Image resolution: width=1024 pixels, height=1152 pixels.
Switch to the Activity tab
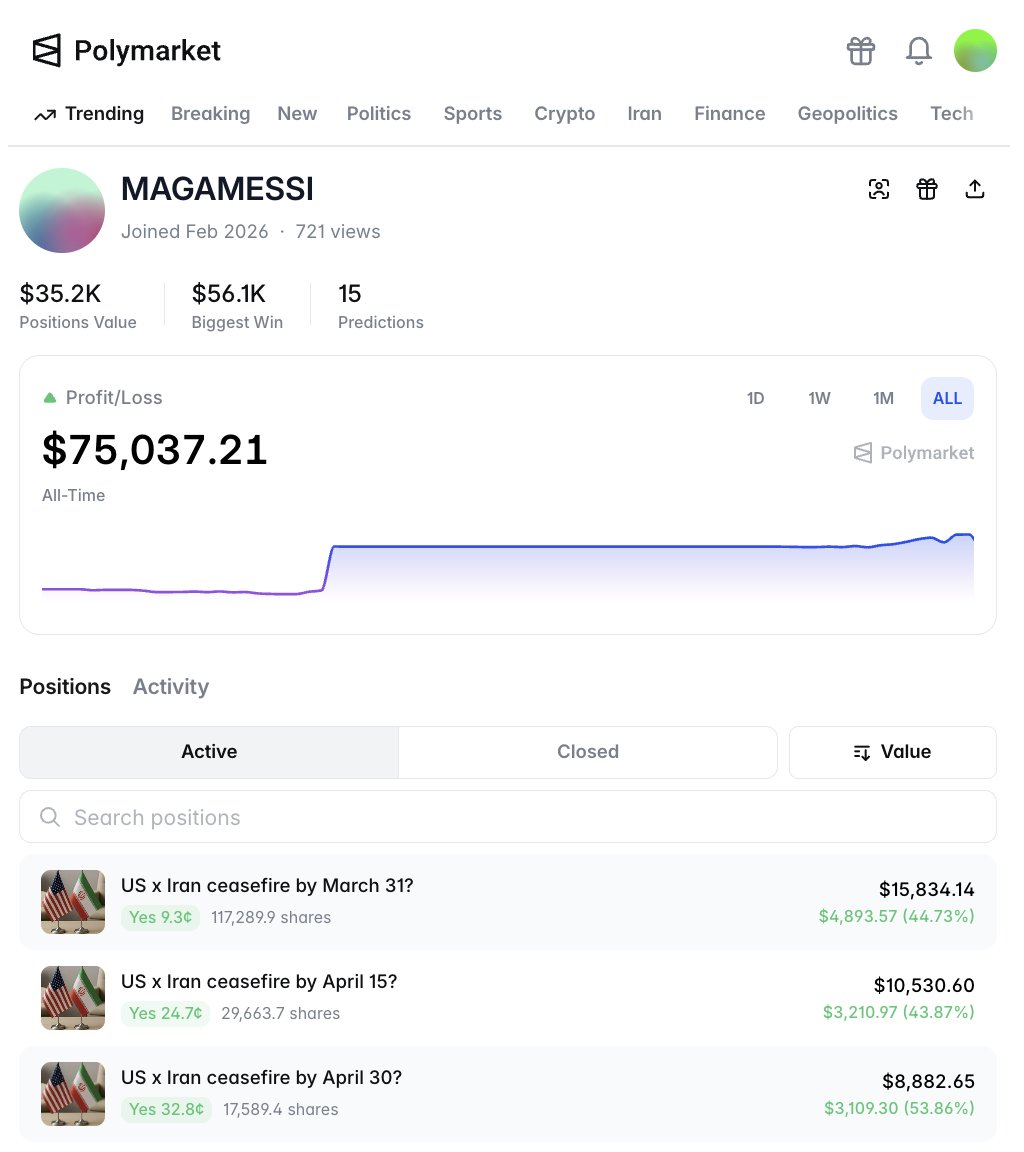click(170, 687)
